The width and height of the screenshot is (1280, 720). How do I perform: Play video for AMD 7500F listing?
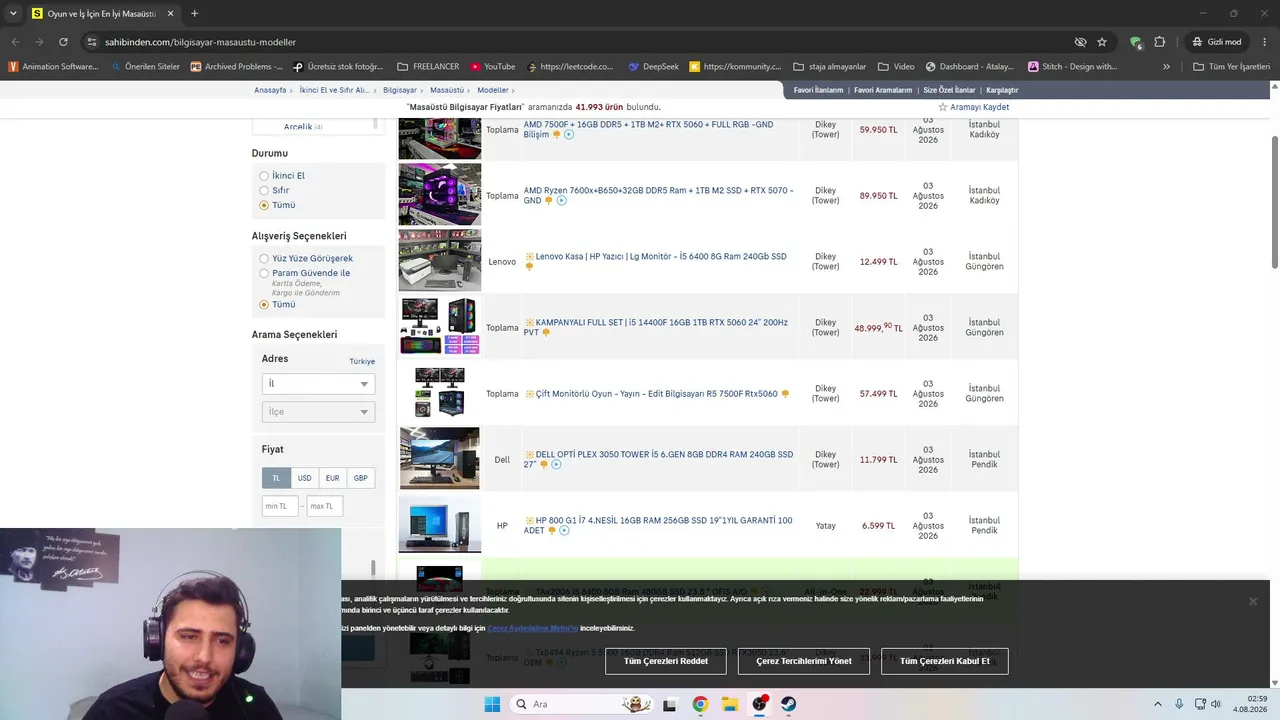click(569, 135)
